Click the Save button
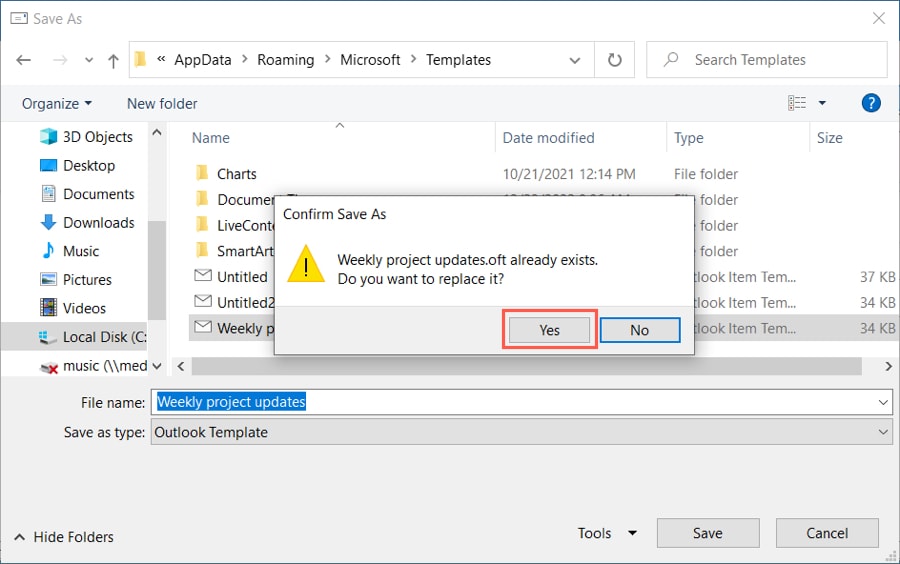 (708, 533)
